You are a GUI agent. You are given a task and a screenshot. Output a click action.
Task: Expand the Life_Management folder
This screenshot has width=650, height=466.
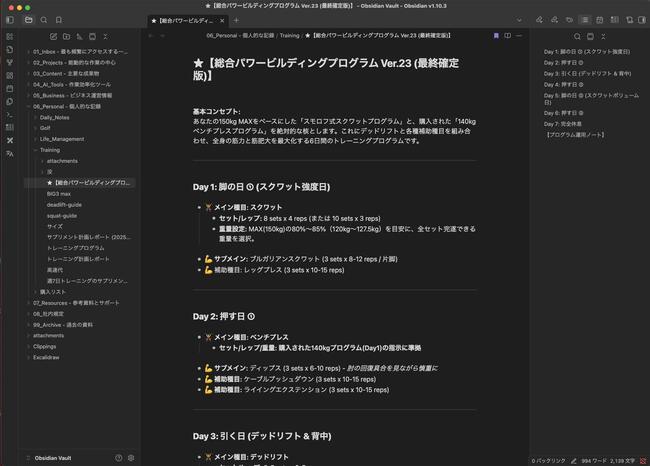pos(82,139)
